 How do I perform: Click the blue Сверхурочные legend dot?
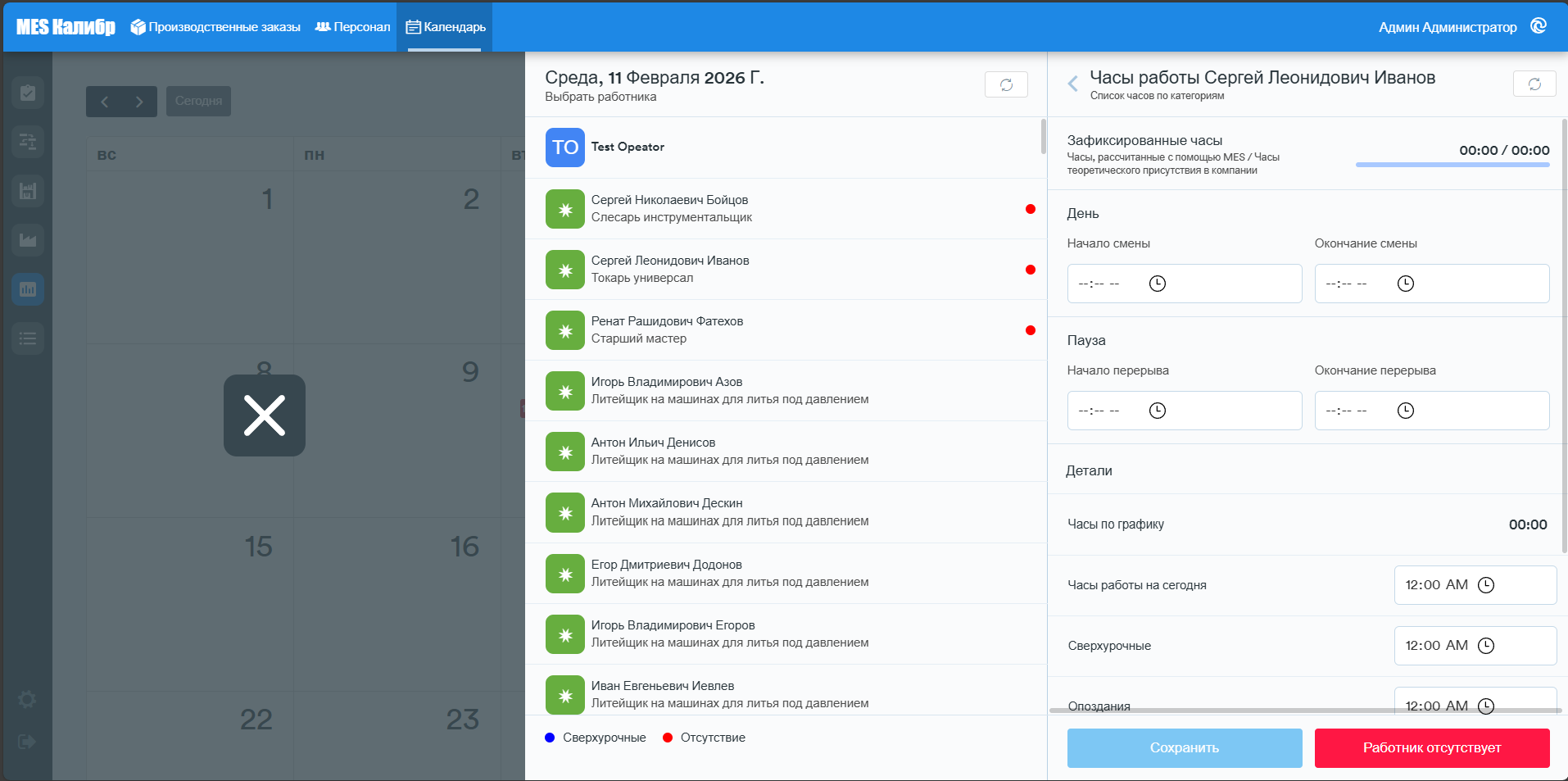click(550, 738)
